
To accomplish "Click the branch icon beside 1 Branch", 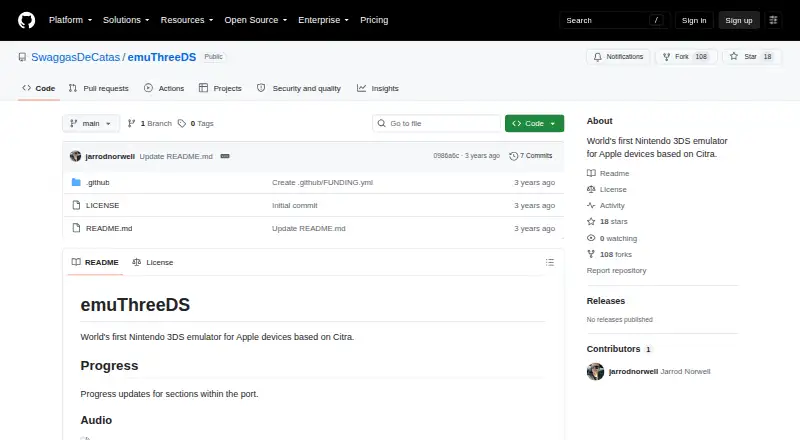I will [x=132, y=124].
